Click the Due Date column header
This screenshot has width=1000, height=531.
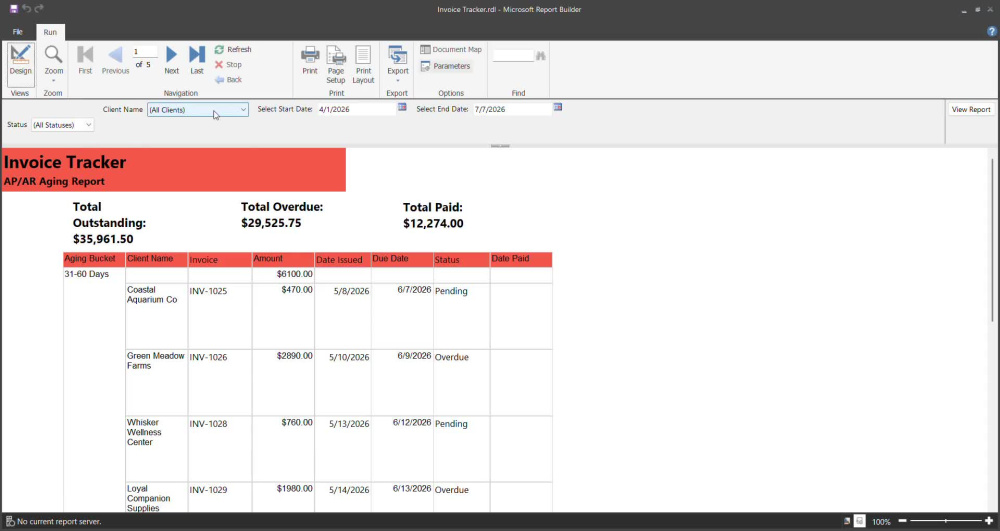coord(402,259)
